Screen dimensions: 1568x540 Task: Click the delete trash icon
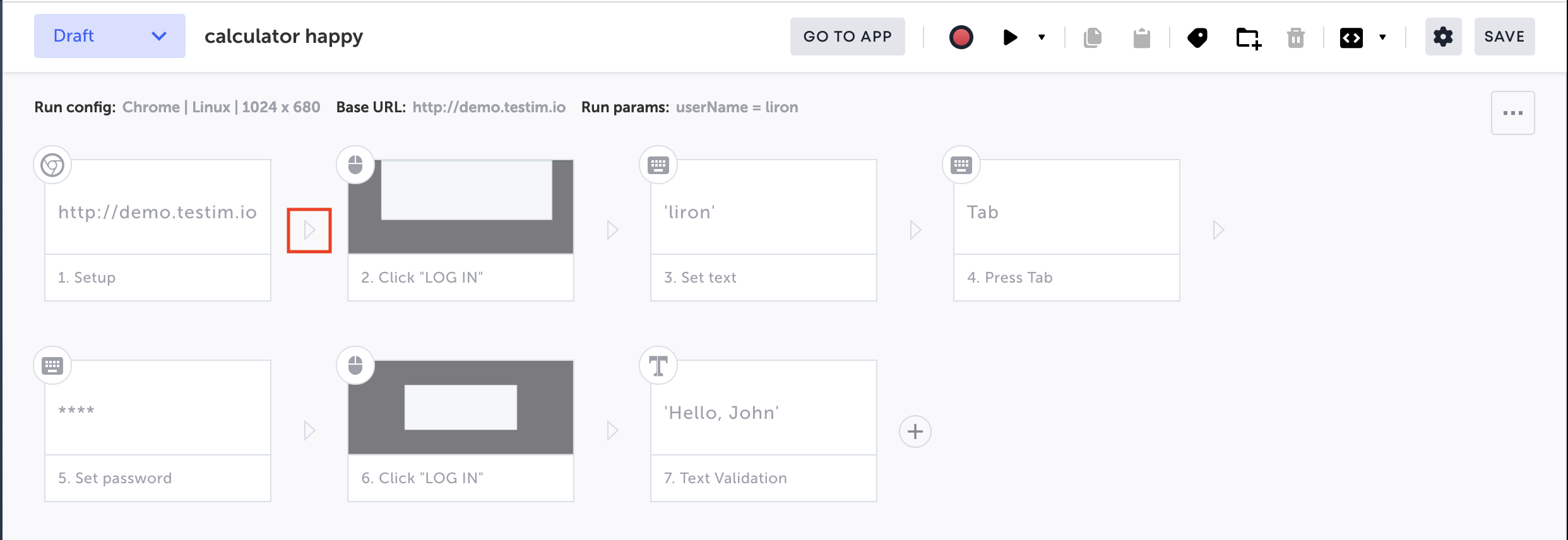click(x=1295, y=38)
